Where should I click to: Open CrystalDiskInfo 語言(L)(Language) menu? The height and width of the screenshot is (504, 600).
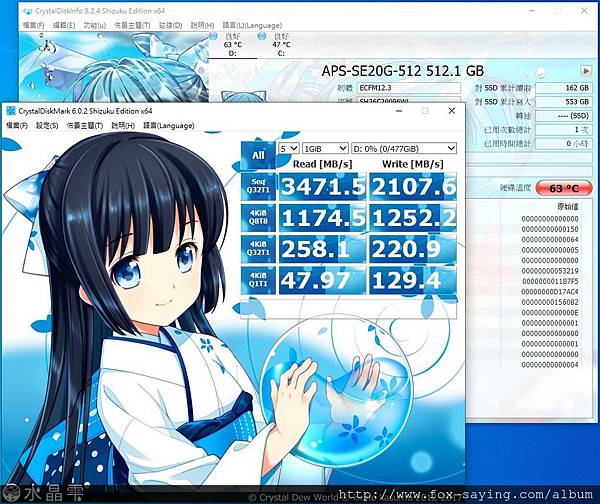point(253,26)
